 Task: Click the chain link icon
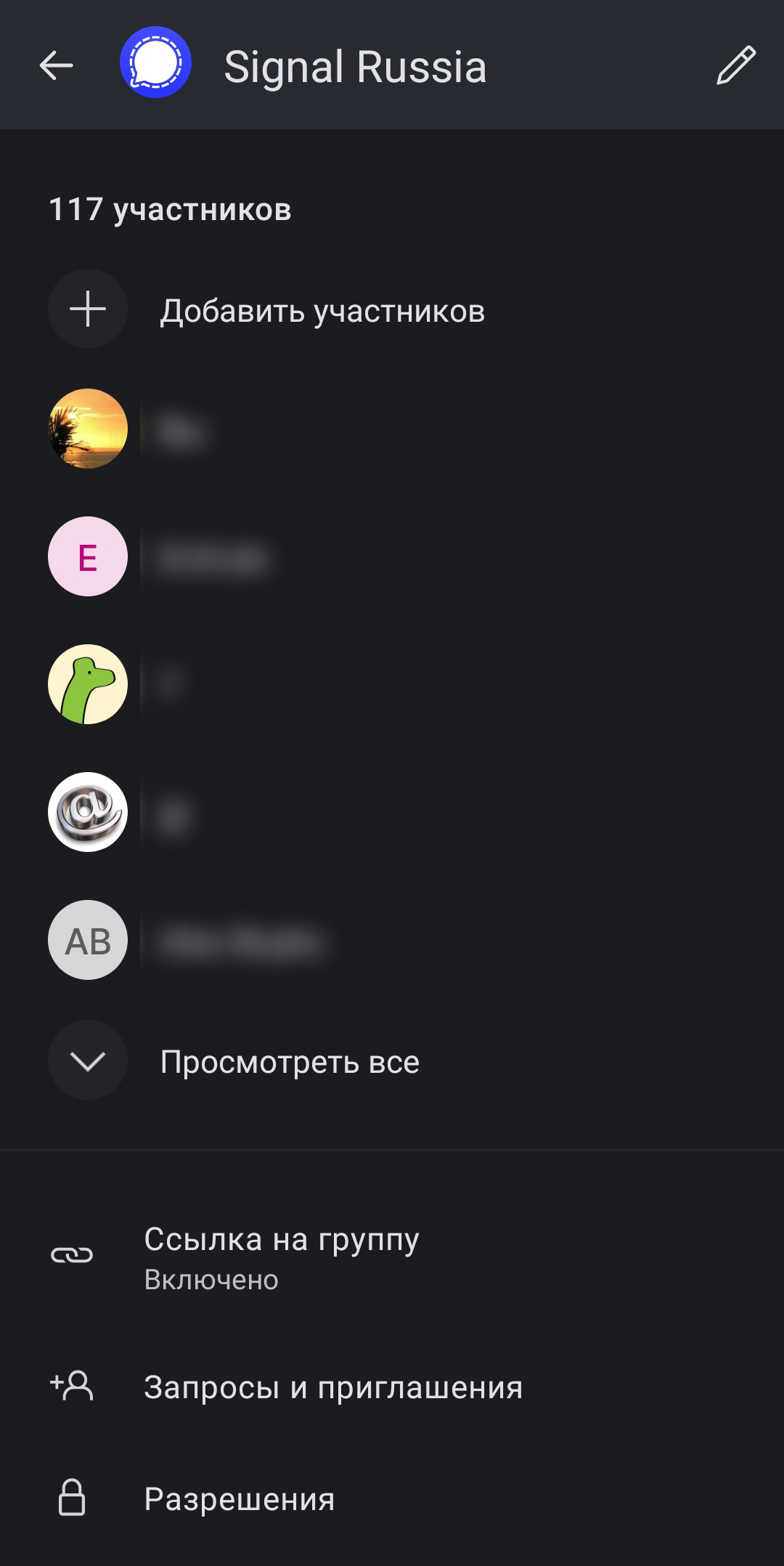pos(72,1254)
